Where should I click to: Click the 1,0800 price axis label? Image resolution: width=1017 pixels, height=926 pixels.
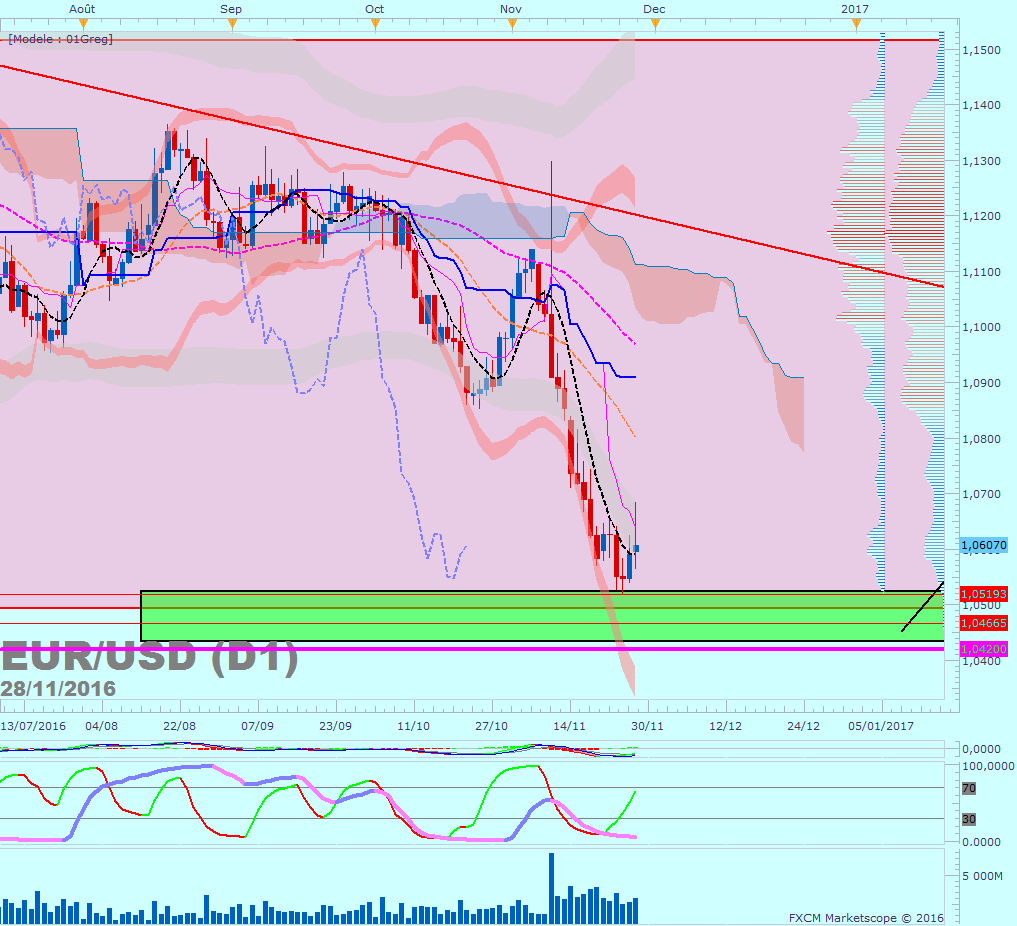tap(981, 439)
